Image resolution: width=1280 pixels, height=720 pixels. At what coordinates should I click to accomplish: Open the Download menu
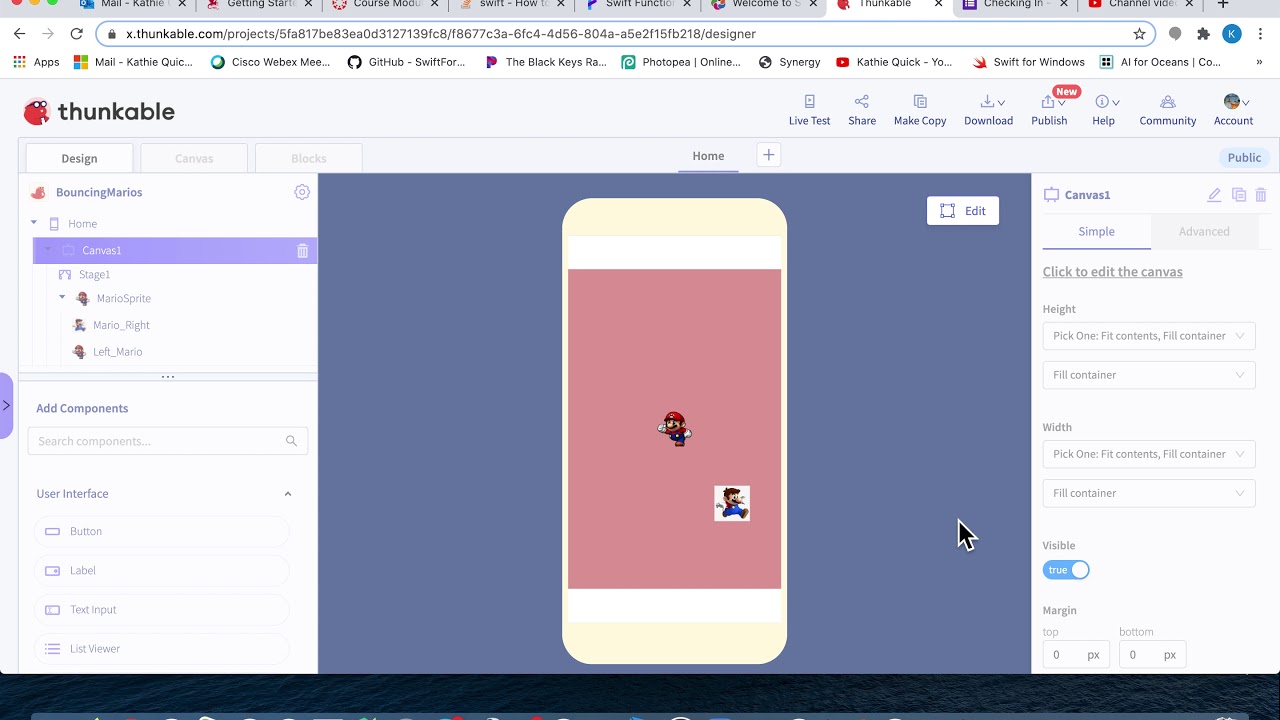point(988,110)
